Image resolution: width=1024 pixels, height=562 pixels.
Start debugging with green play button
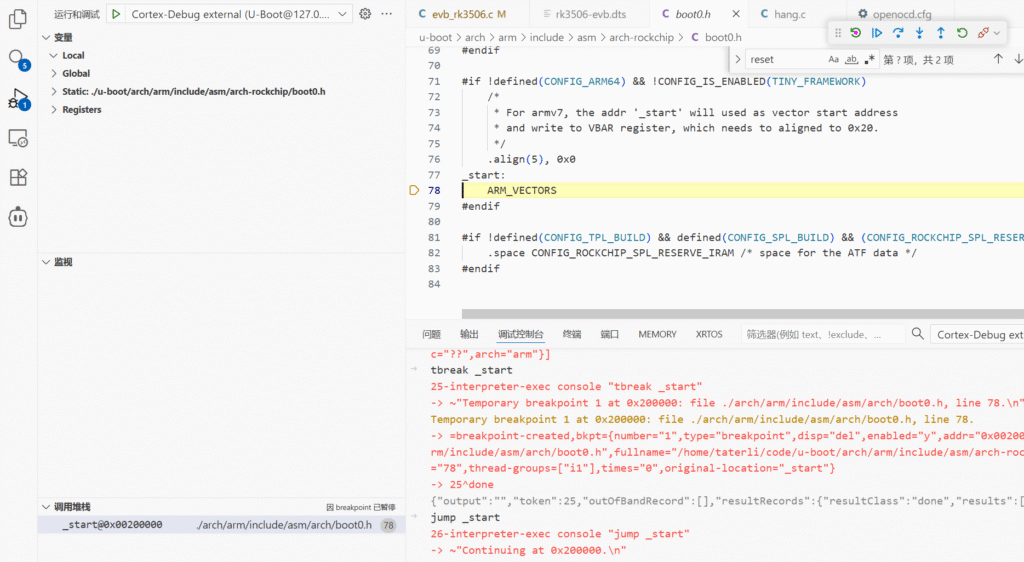click(116, 14)
